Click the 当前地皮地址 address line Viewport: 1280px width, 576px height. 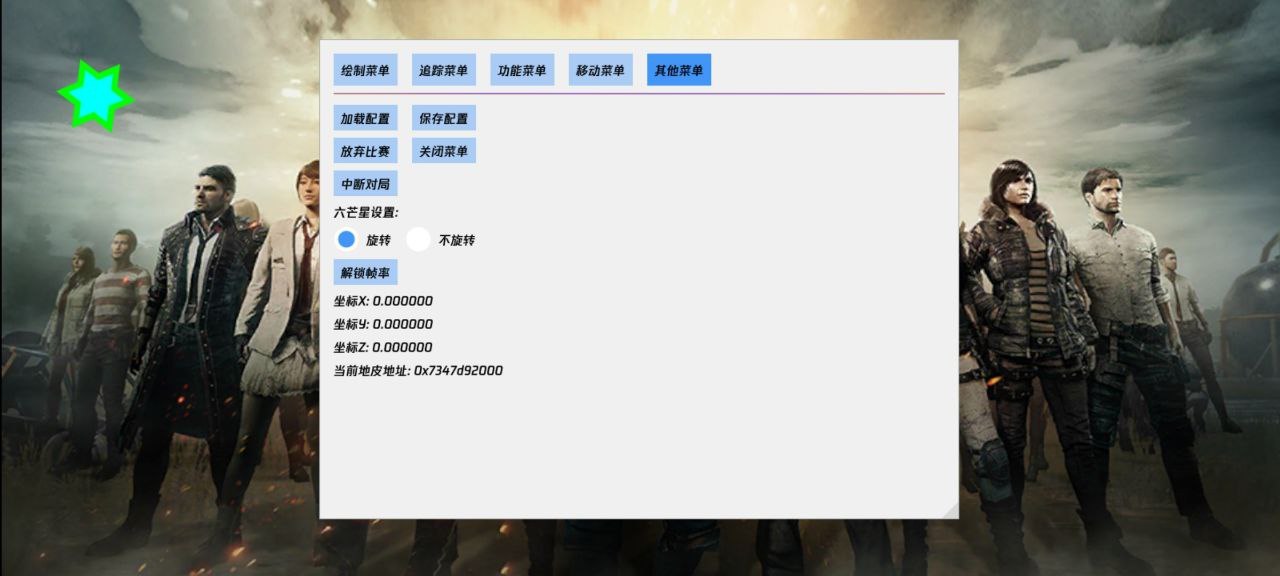[418, 371]
